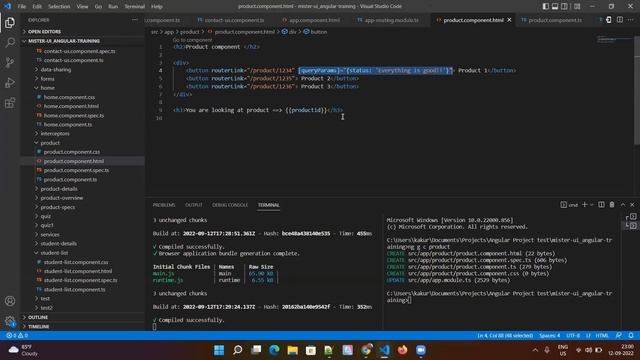Click the cmd terminal label in panel
The width and height of the screenshot is (640, 360).
[x=569, y=205]
